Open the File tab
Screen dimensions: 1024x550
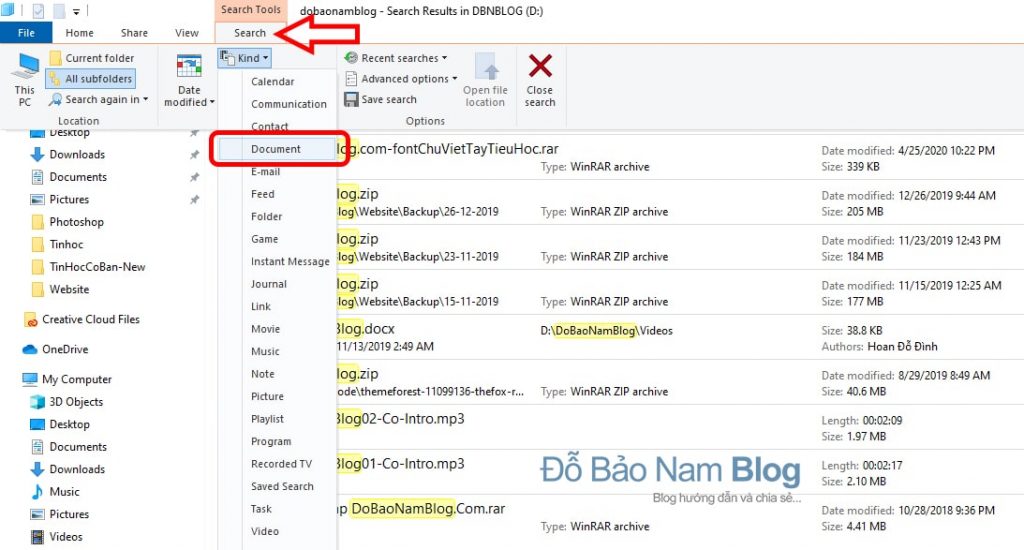pyautogui.click(x=26, y=33)
